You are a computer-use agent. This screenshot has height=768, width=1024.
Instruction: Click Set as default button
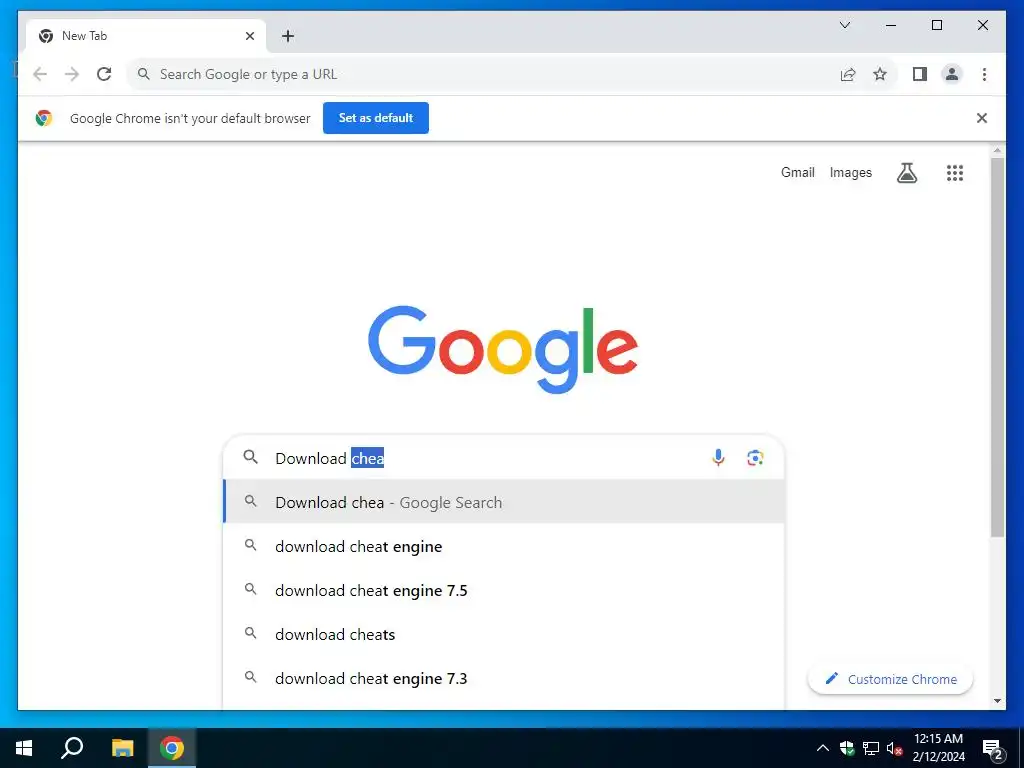(x=376, y=118)
